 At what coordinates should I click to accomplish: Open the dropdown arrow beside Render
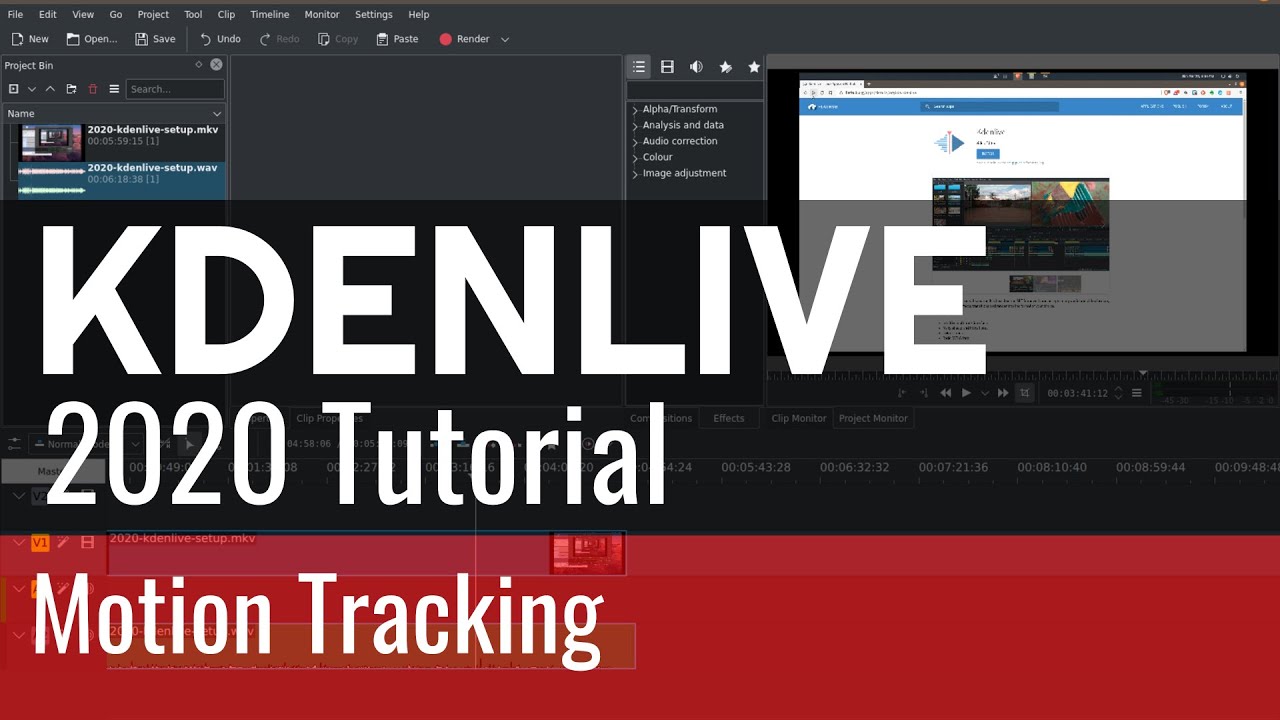click(505, 39)
